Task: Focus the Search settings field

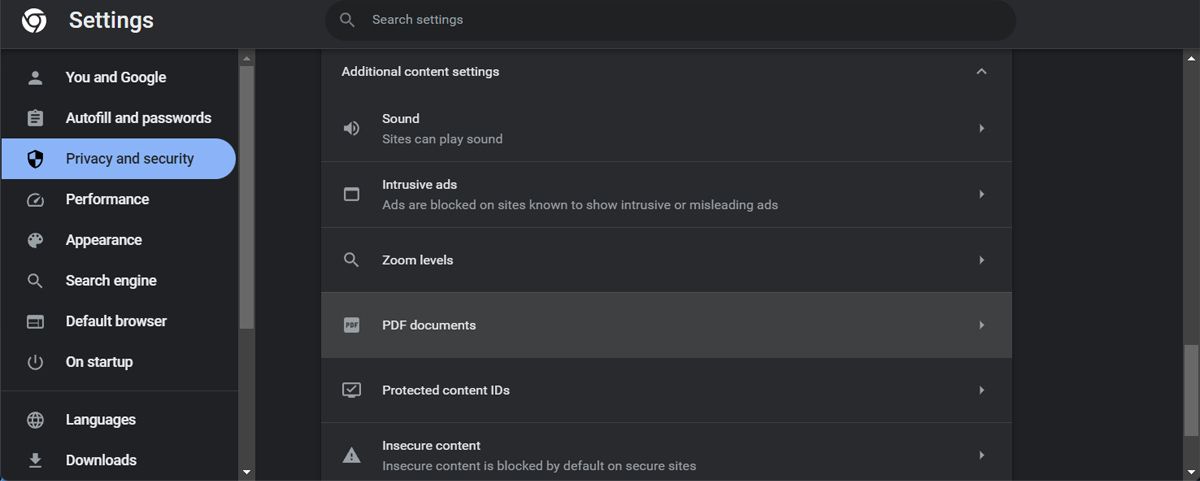Action: [670, 20]
